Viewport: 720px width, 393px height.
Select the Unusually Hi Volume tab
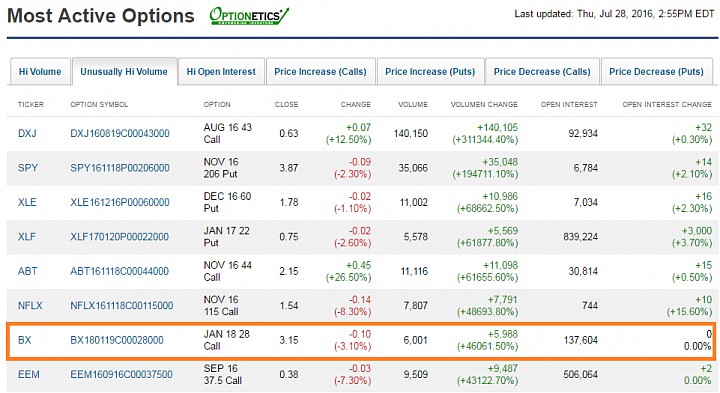[x=124, y=72]
